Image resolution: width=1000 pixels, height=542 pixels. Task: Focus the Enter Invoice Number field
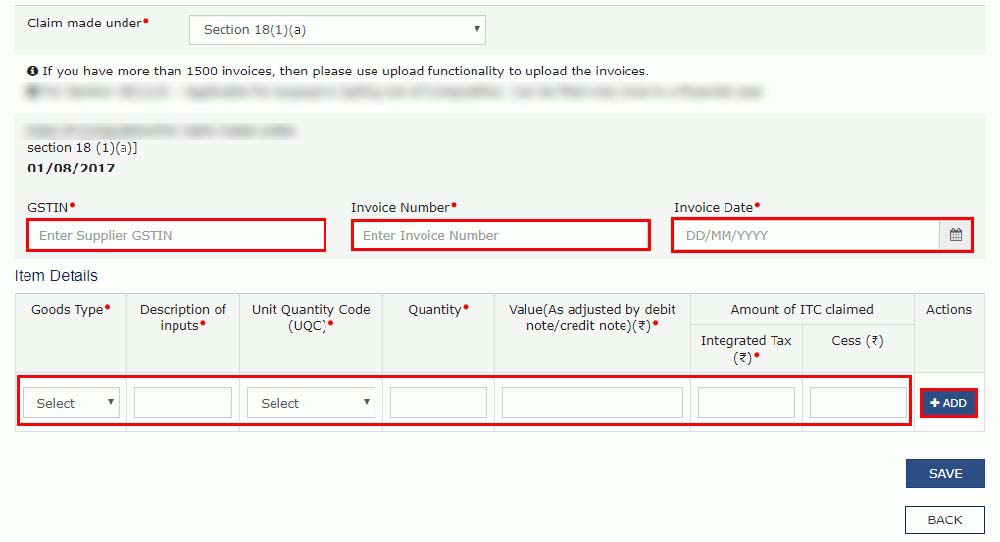click(500, 236)
